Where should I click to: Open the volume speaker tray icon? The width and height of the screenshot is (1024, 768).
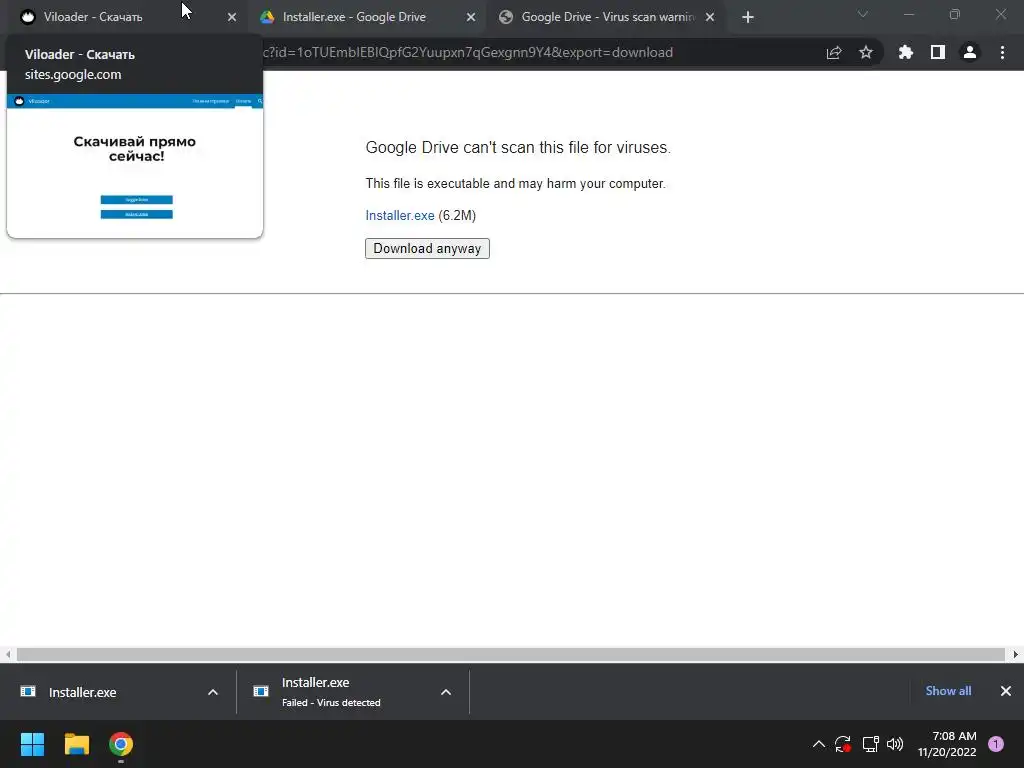895,744
